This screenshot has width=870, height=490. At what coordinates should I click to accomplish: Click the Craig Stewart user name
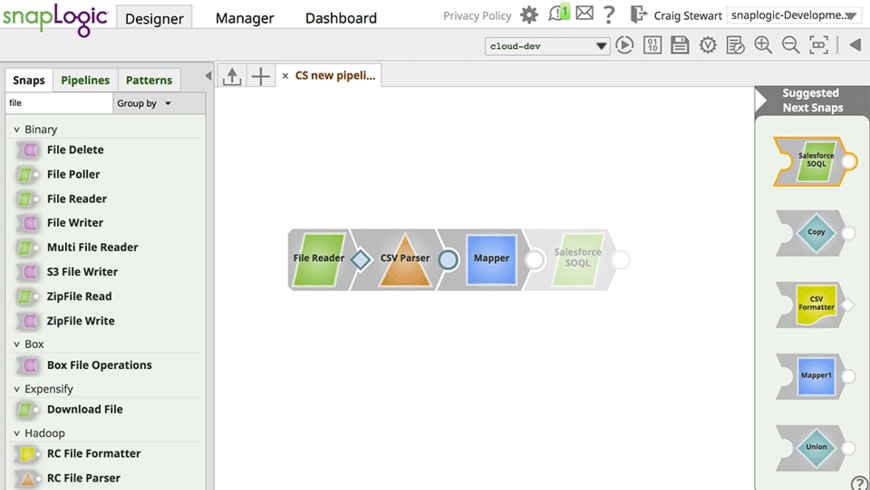688,16
